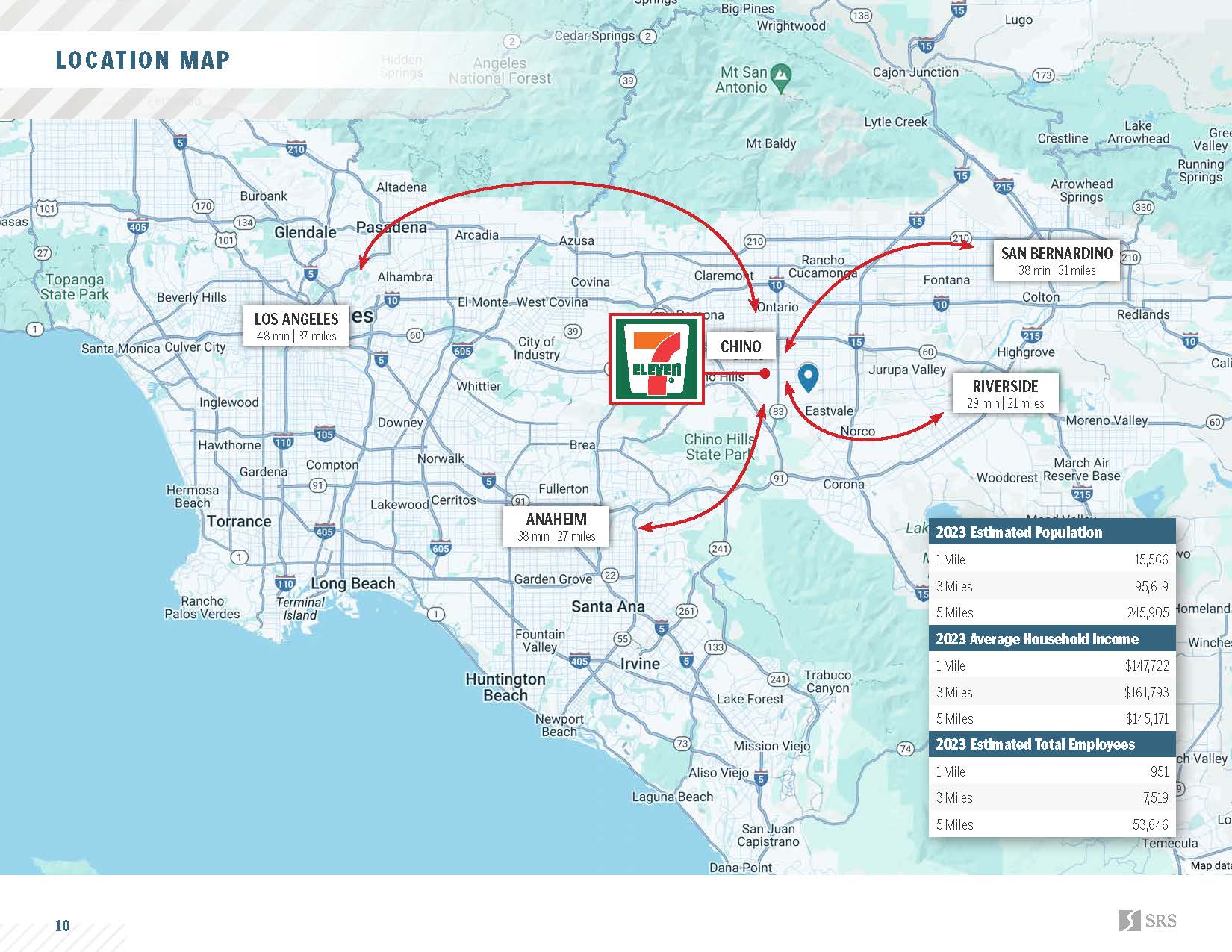
Task: Click the Moreno Valley label
Action: pos(1107,420)
